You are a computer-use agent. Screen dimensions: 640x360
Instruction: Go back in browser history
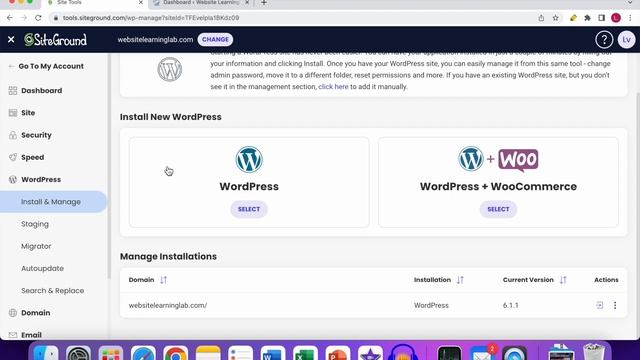[10, 18]
